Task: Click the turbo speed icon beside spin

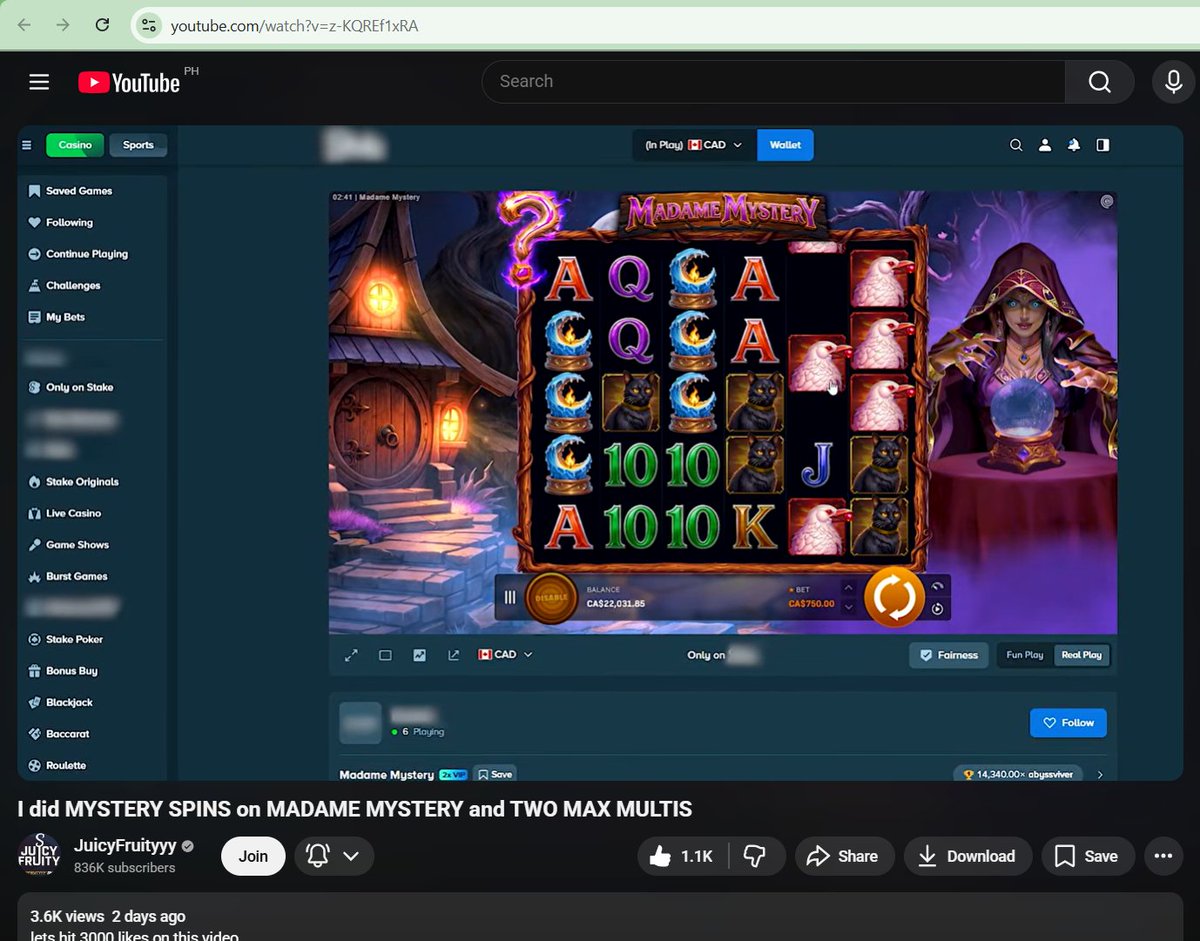Action: point(937,586)
